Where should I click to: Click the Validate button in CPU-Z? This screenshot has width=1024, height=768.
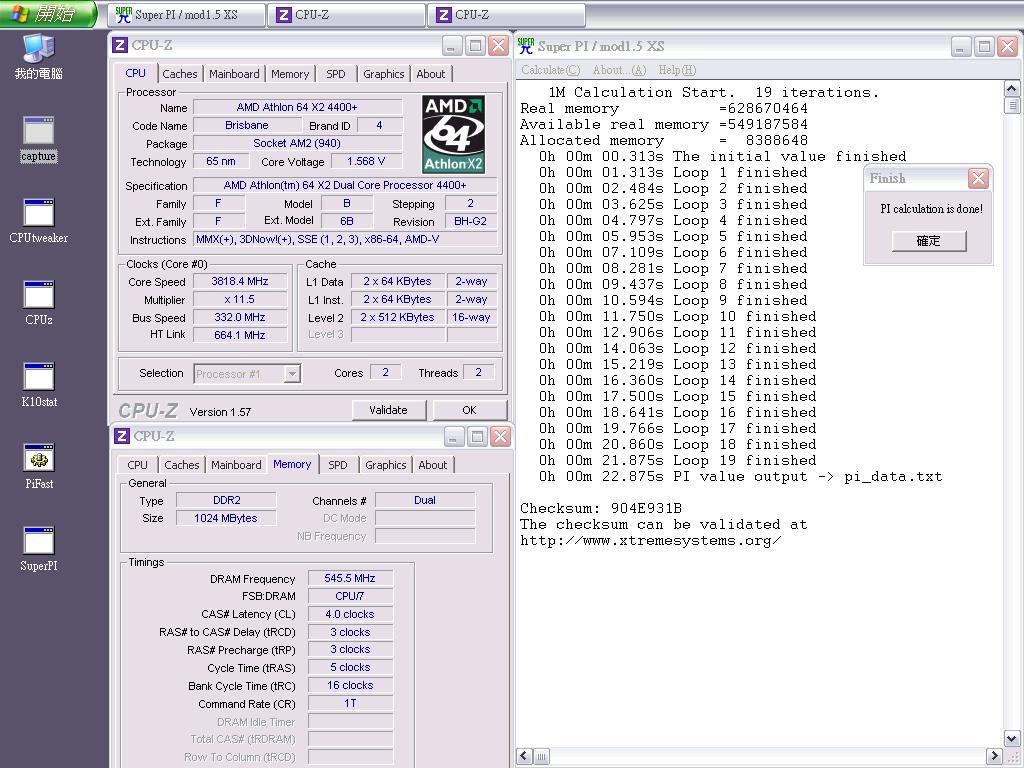coord(389,410)
